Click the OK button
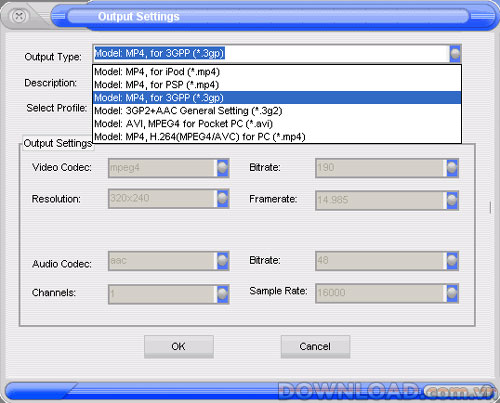The width and height of the screenshot is (500, 403). tap(179, 346)
